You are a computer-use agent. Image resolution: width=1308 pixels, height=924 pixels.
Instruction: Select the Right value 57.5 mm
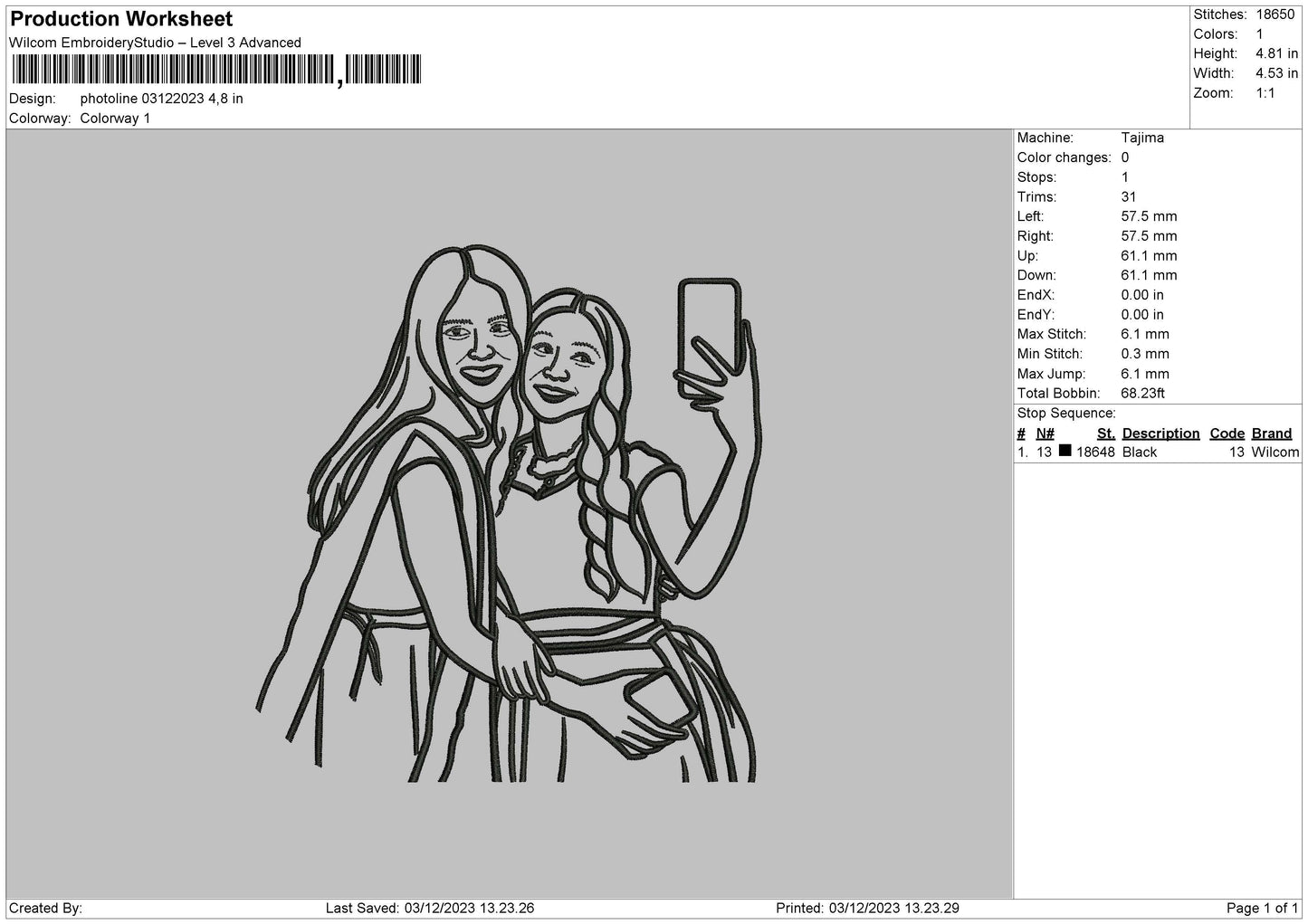[x=1149, y=236]
